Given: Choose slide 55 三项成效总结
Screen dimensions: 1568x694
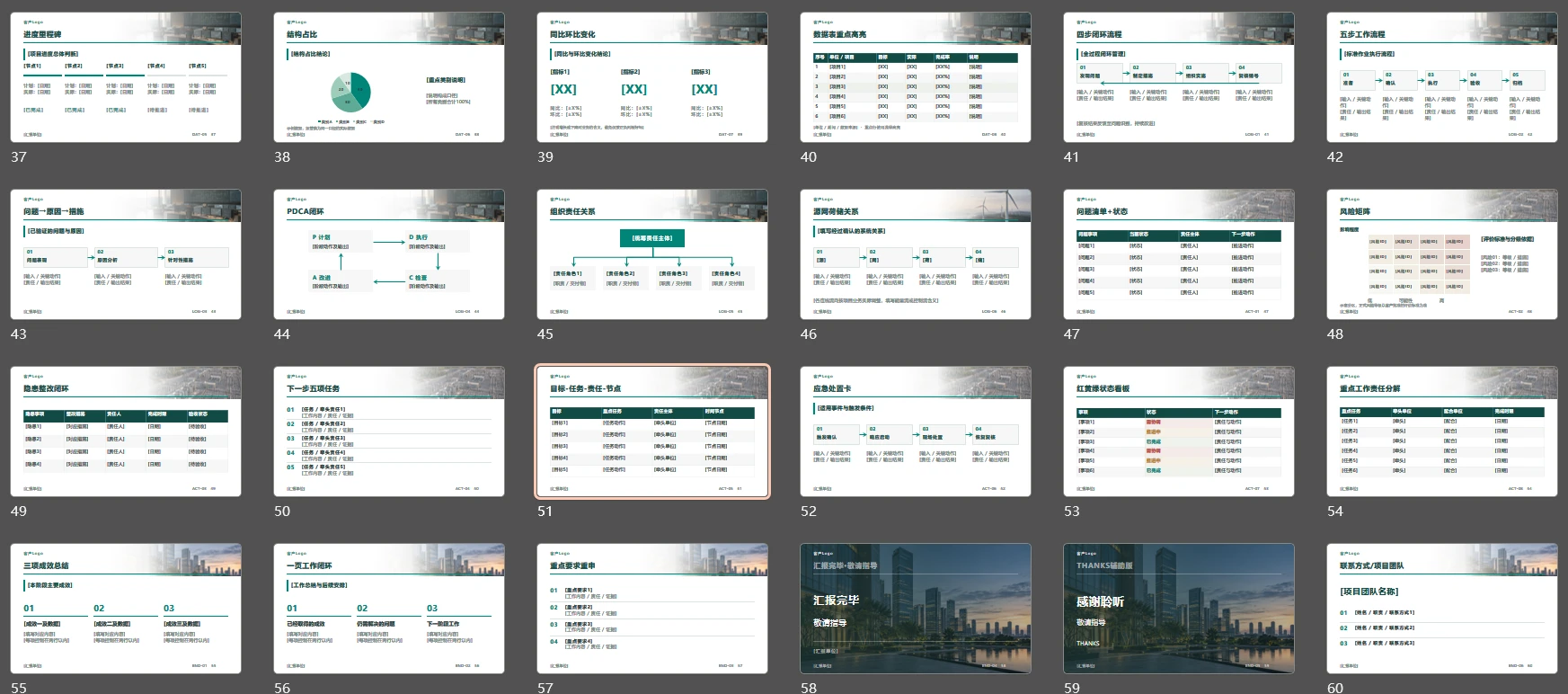Looking at the screenshot, I should pos(126,609).
